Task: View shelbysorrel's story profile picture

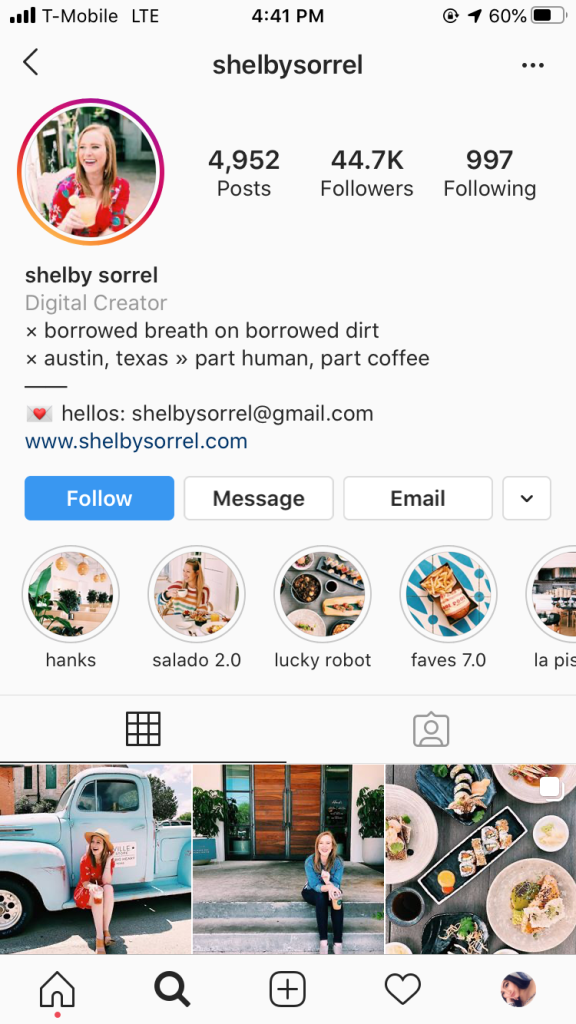Action: [91, 172]
